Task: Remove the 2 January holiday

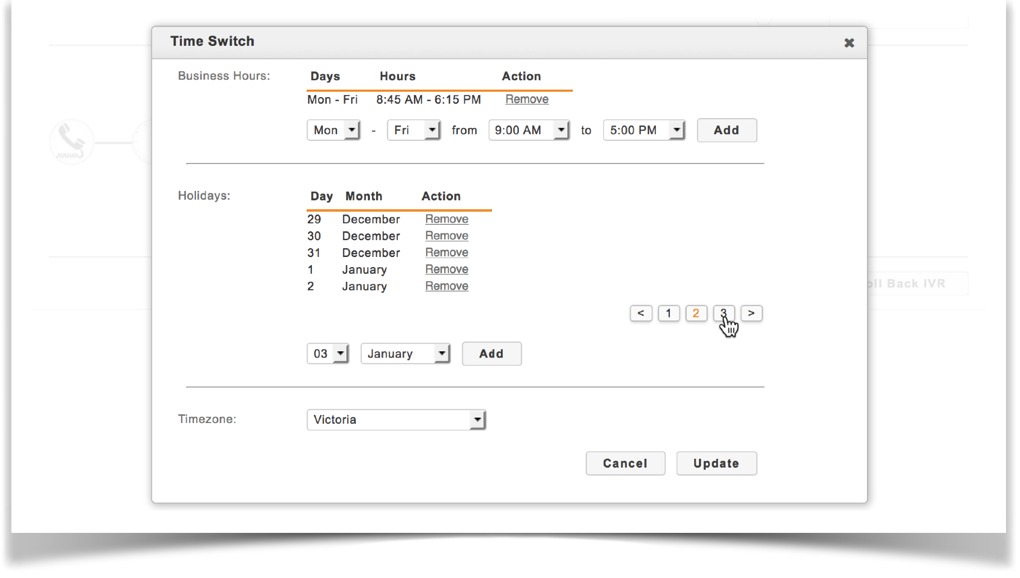Action: (446, 287)
